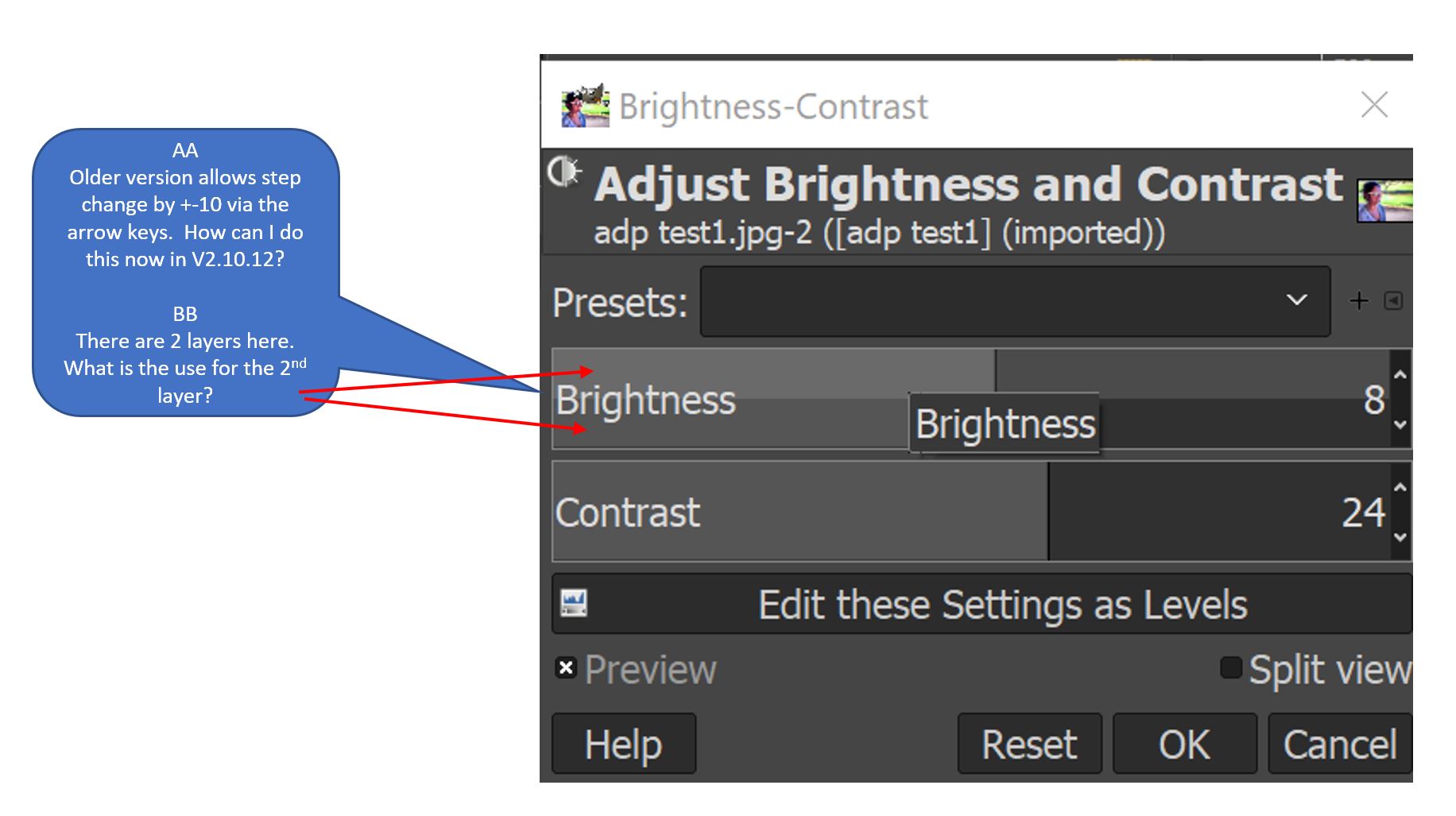
Task: Click the Brightness-Contrast tool icon in header
Action: pos(565,172)
